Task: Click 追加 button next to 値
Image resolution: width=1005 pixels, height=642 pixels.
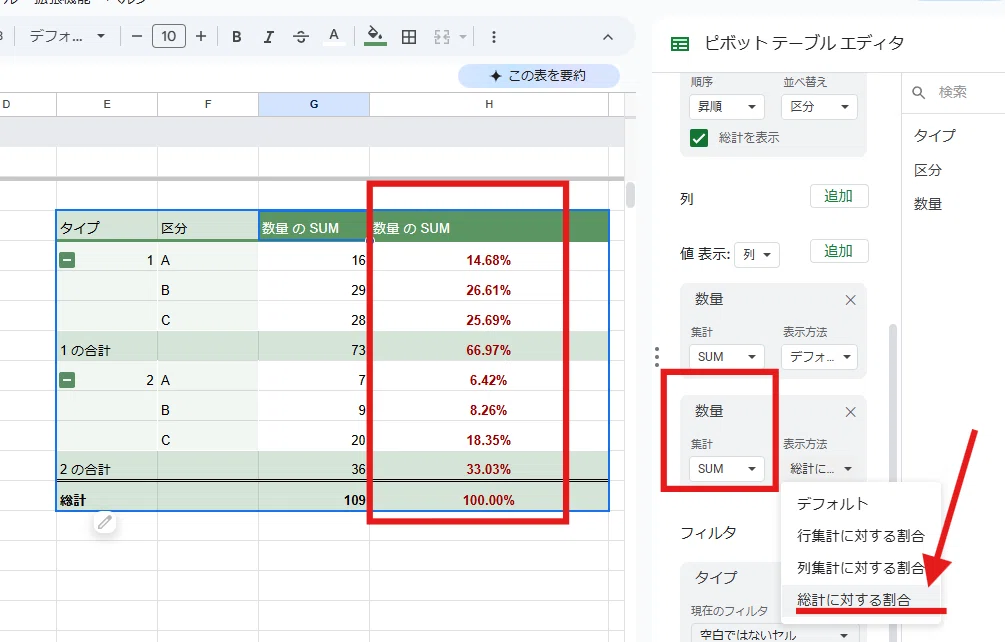Action: click(x=838, y=251)
